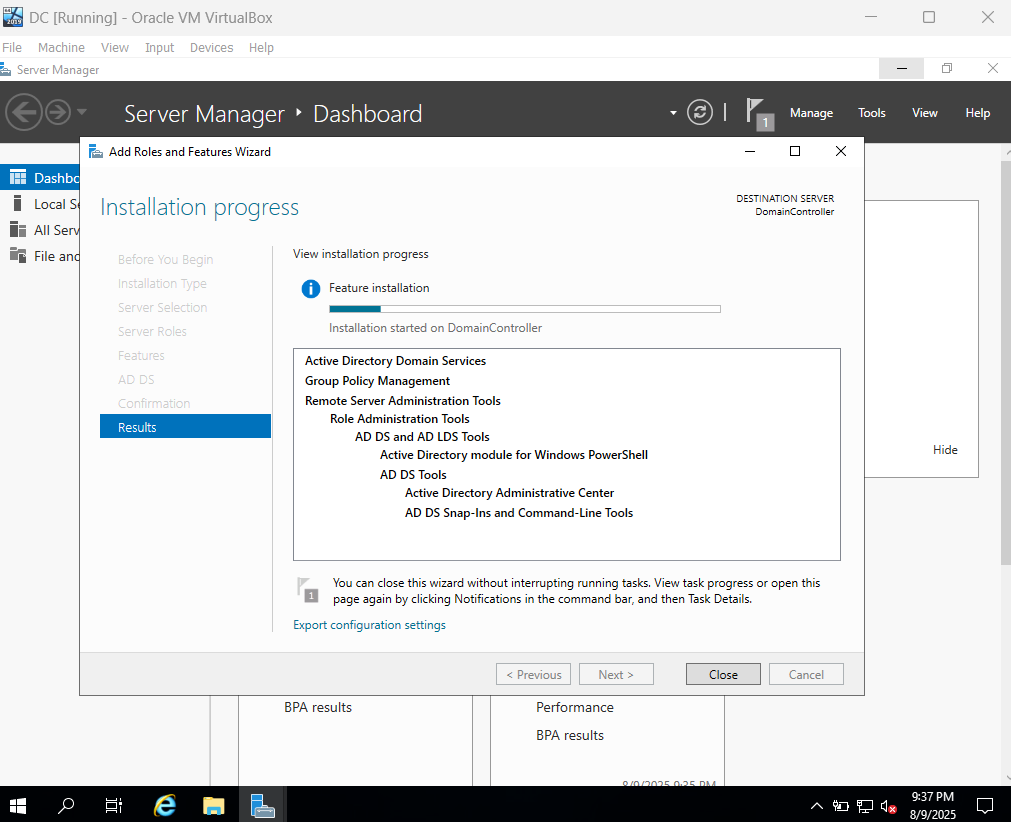This screenshot has width=1011, height=822.
Task: Click Server Manager taskbar icon
Action: (x=262, y=805)
